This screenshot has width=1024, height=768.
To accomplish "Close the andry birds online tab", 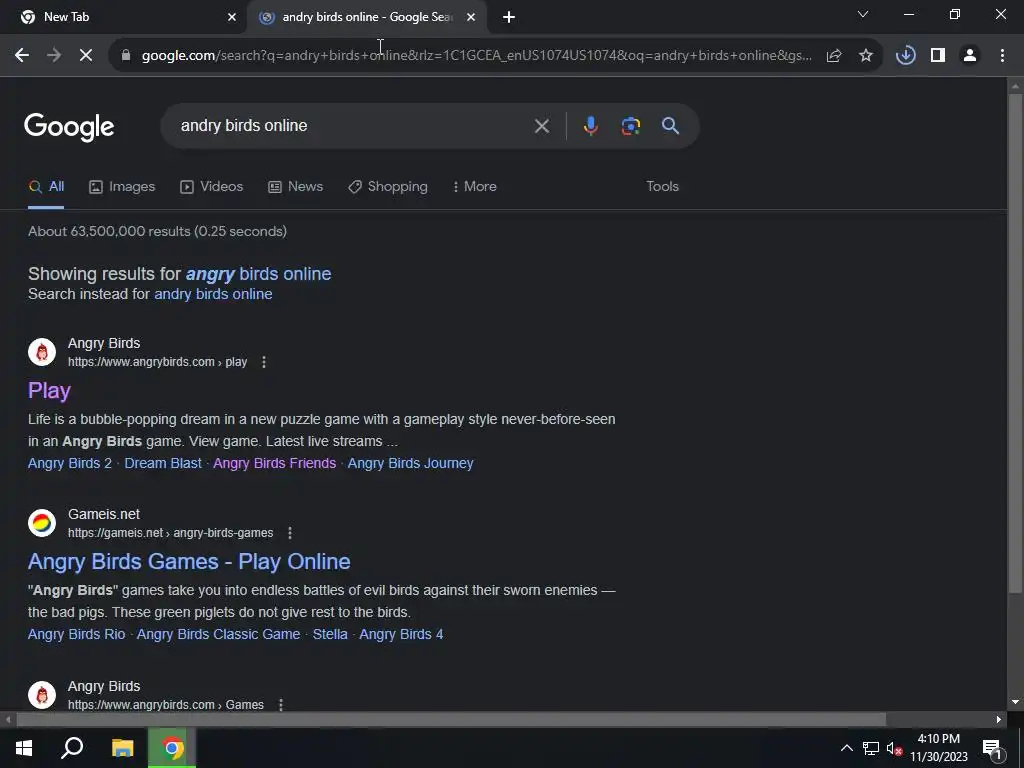I will tap(471, 17).
